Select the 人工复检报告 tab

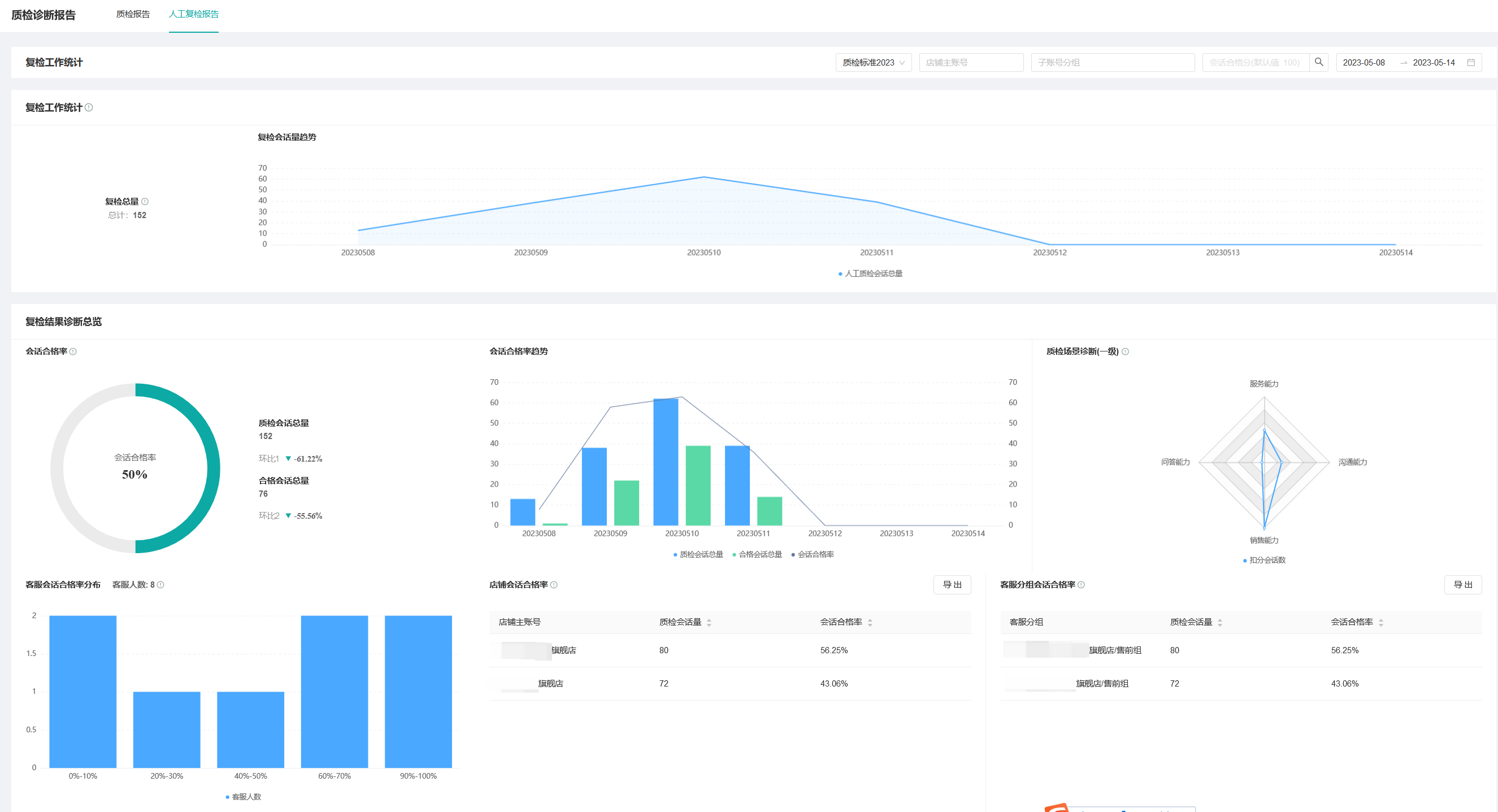pos(194,14)
